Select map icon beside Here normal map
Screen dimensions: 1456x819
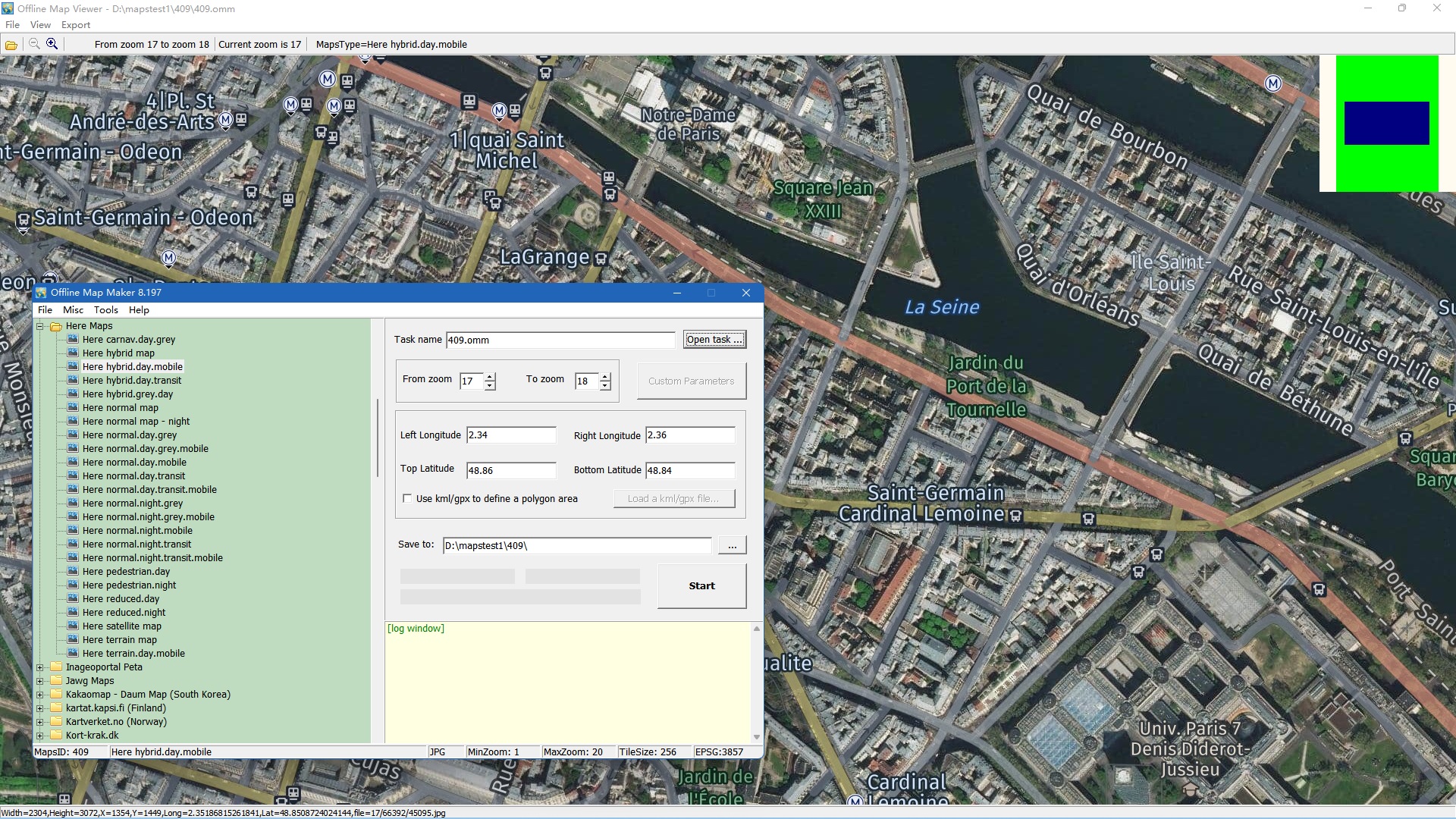[73, 407]
